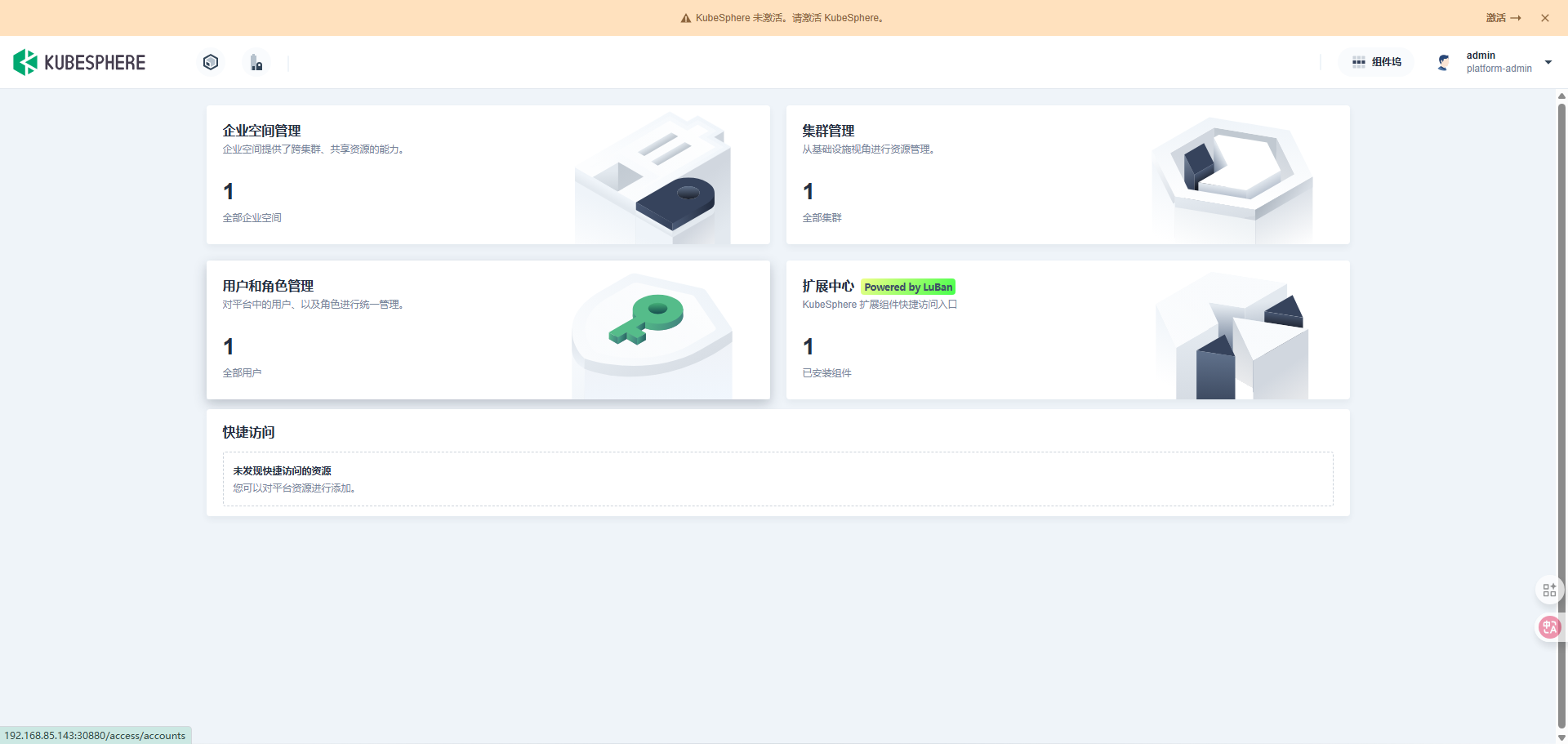1568x744 pixels.
Task: Click the floating grid-plus widget icon
Action: click(x=1549, y=590)
